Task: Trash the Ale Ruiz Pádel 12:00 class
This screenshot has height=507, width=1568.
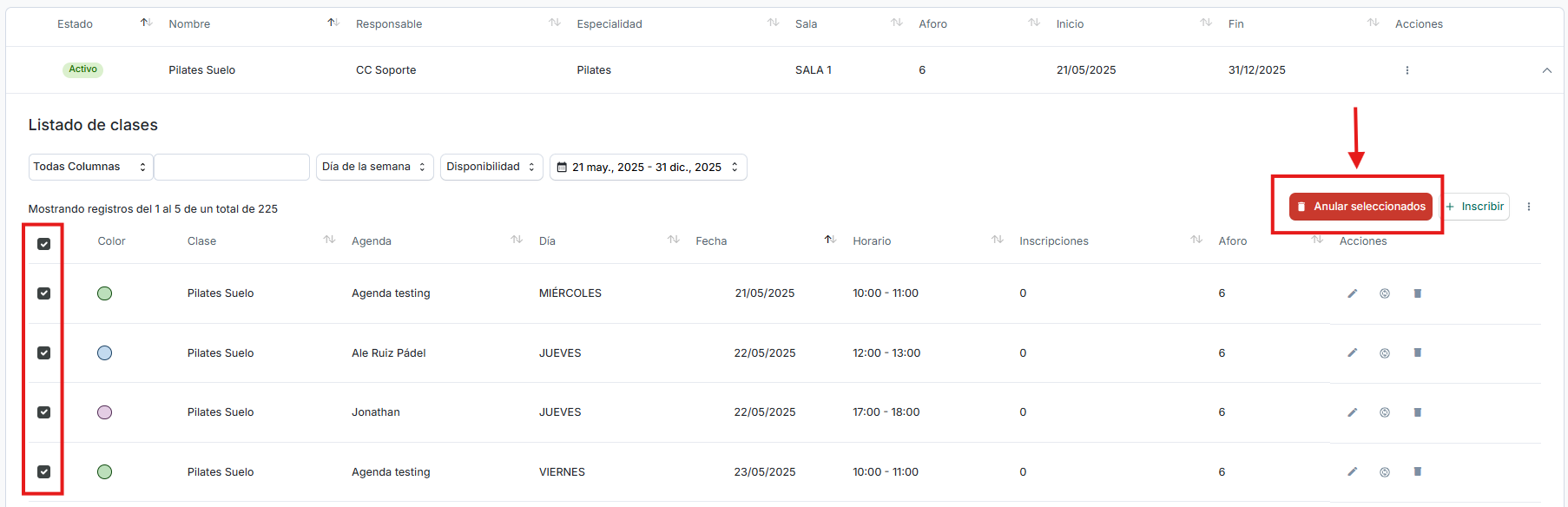Action: tap(1417, 352)
